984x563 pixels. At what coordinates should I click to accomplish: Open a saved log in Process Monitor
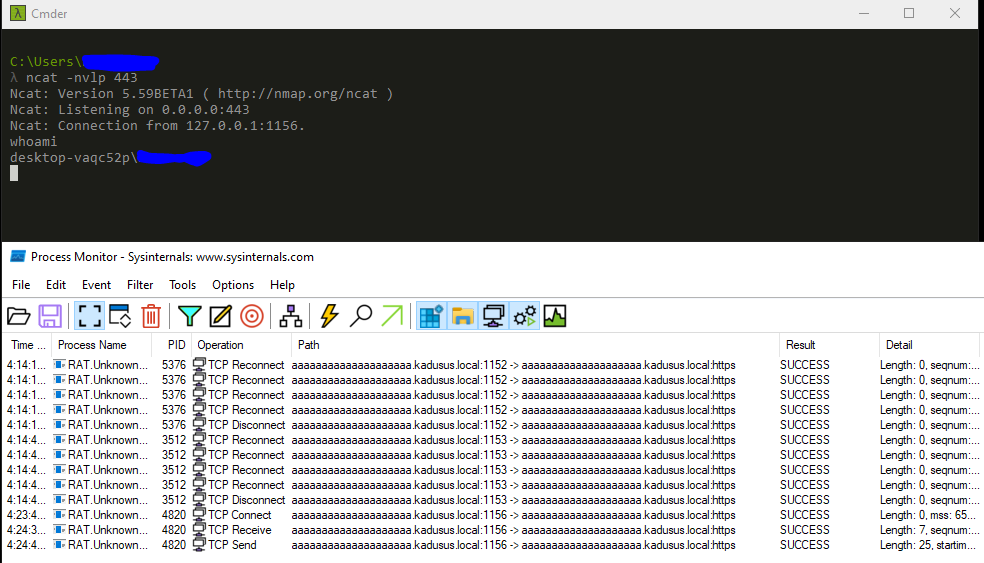[19, 316]
